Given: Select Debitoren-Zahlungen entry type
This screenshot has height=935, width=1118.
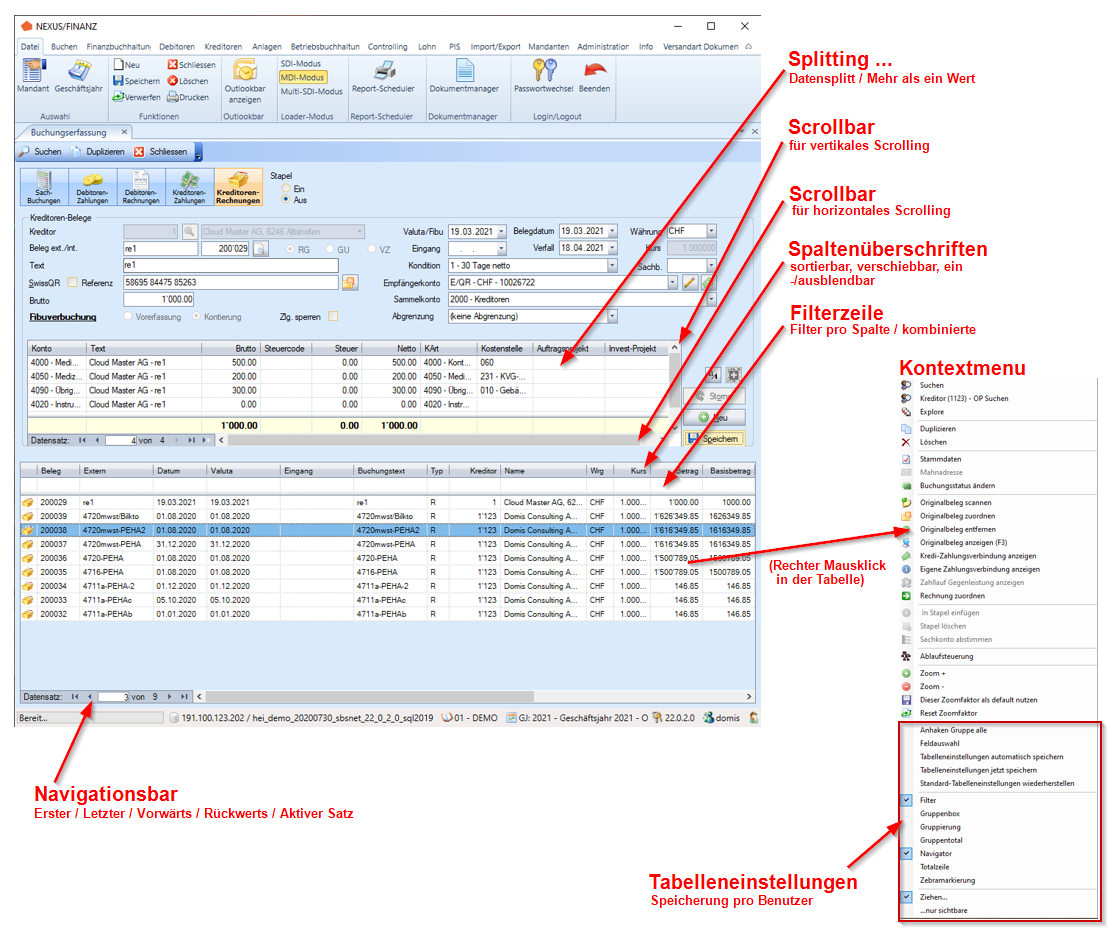Looking at the screenshot, I should [93, 188].
